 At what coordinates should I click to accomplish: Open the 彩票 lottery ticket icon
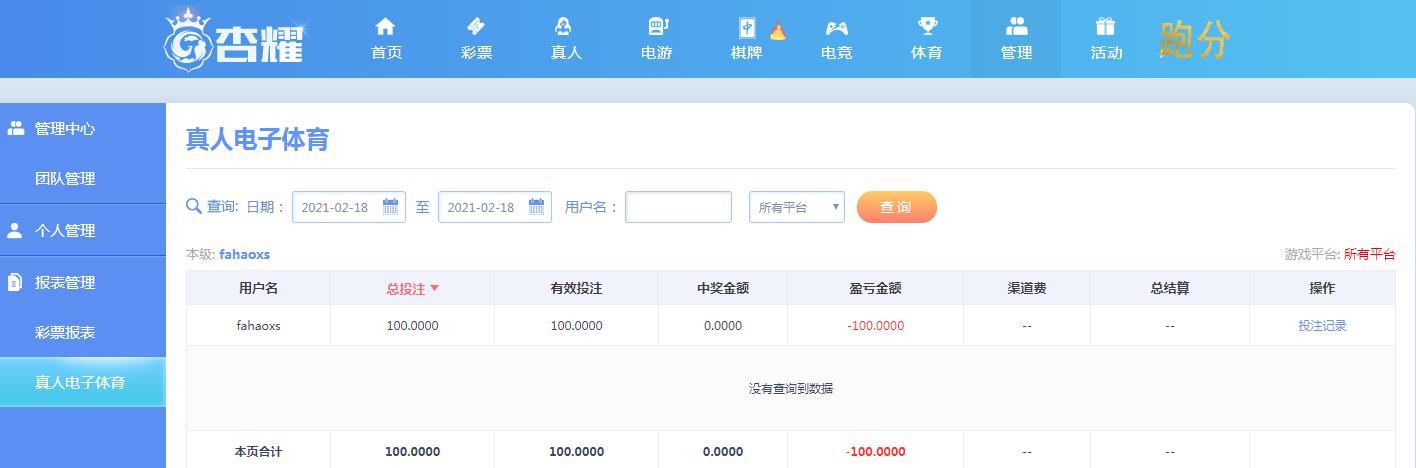point(476,26)
